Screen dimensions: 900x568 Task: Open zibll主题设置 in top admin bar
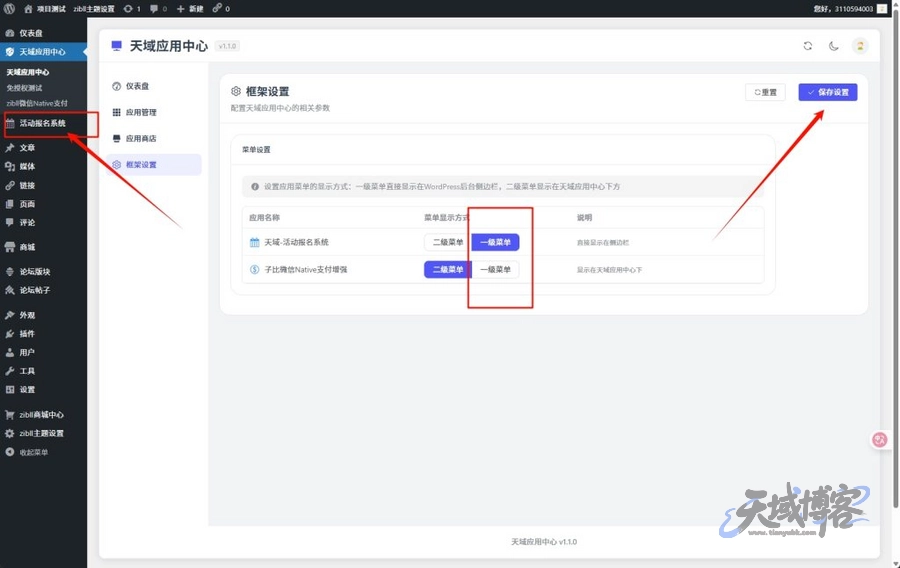point(94,9)
